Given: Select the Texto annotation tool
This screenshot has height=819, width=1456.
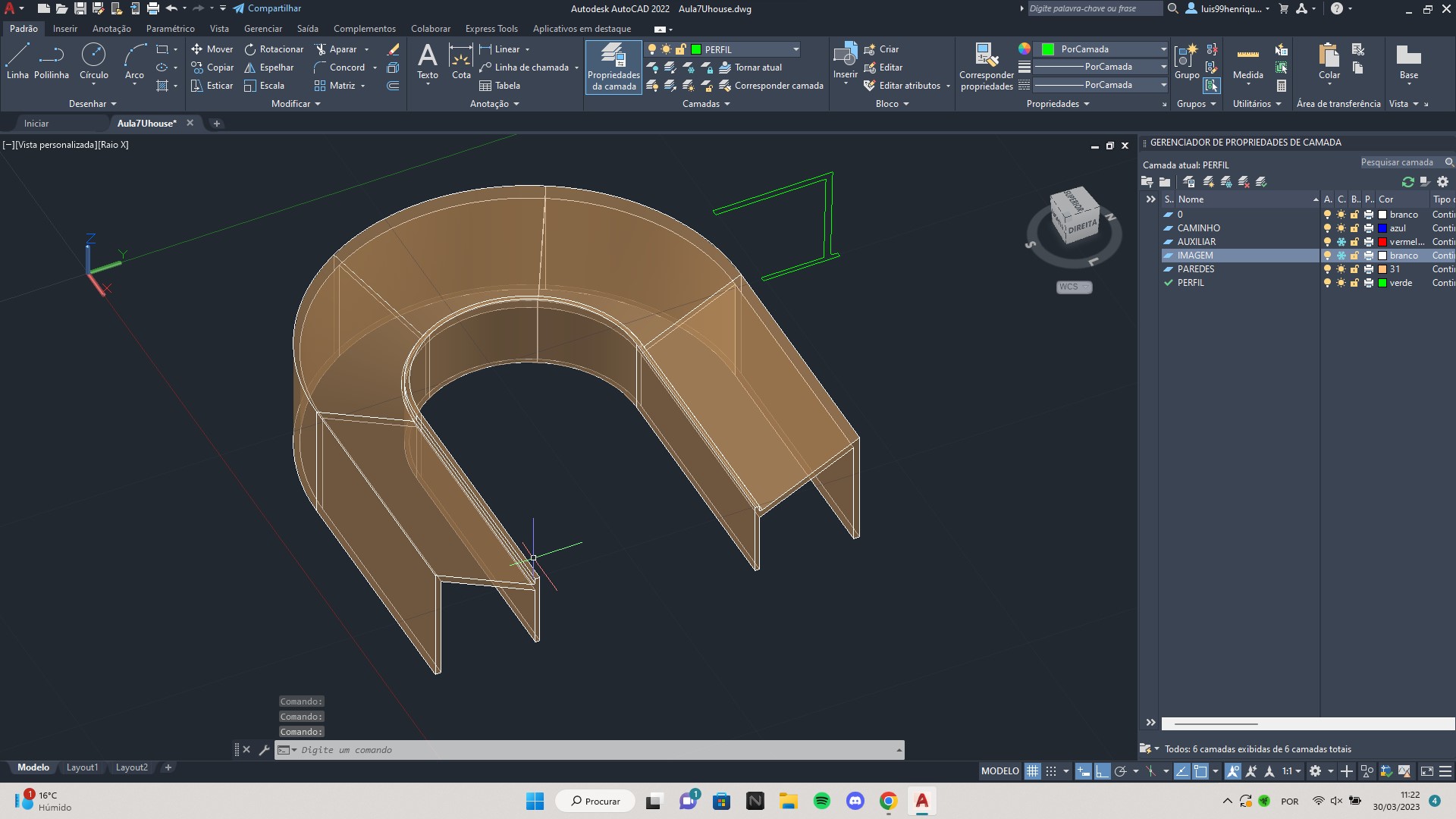Looking at the screenshot, I should 428,61.
